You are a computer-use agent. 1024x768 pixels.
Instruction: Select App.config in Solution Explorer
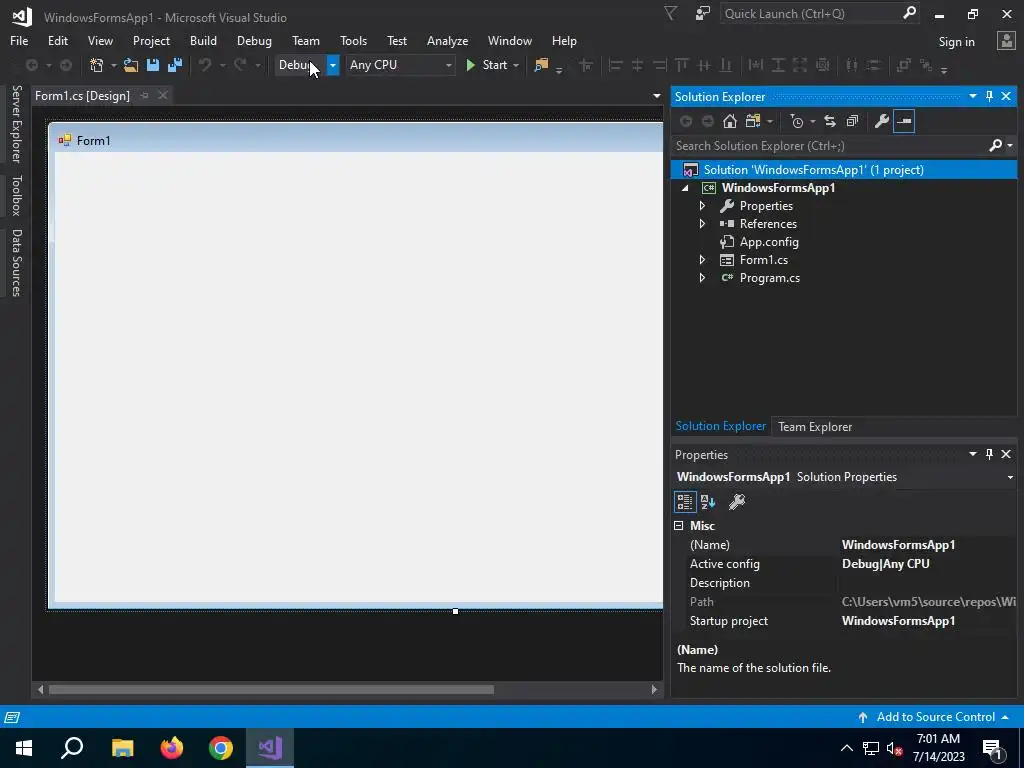(x=769, y=242)
